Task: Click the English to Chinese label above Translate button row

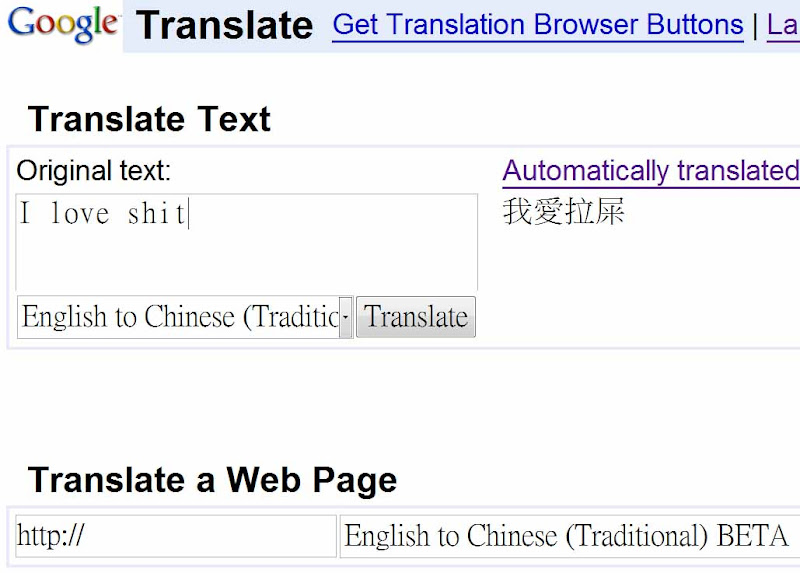Action: [180, 317]
